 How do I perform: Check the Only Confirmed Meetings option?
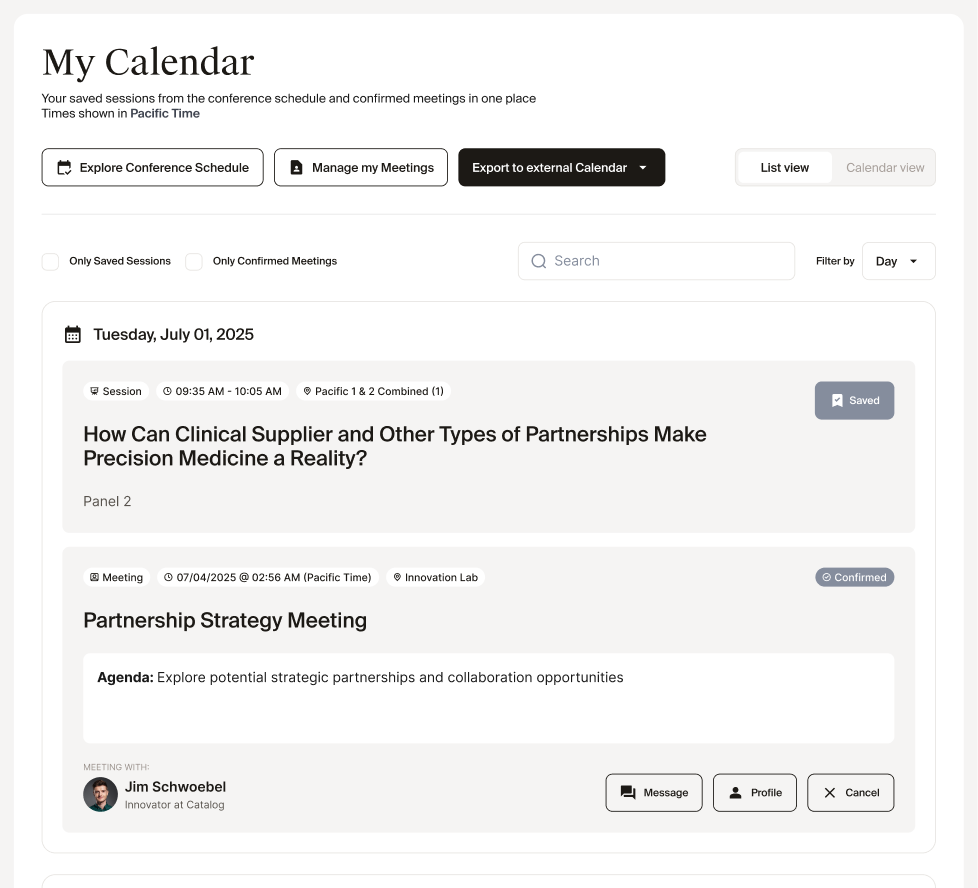coord(194,261)
